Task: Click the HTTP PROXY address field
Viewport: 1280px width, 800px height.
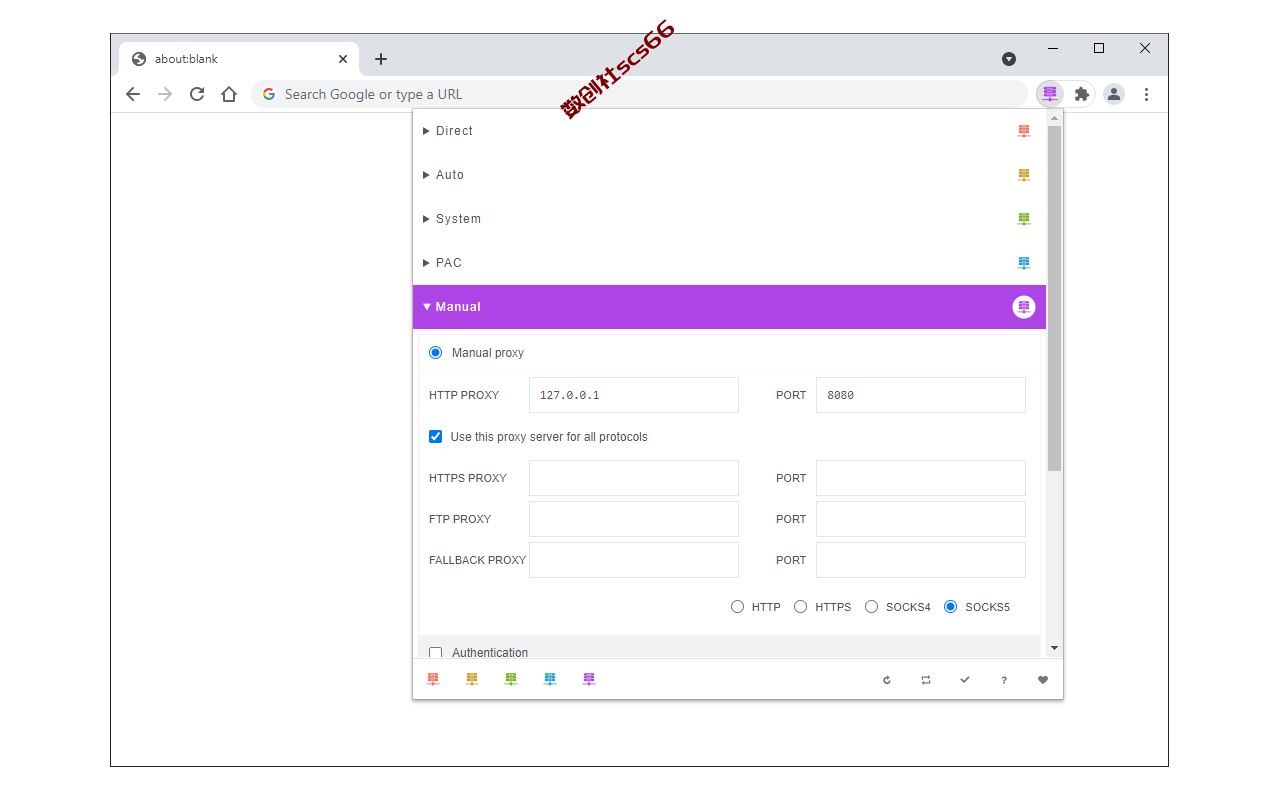Action: [x=634, y=395]
